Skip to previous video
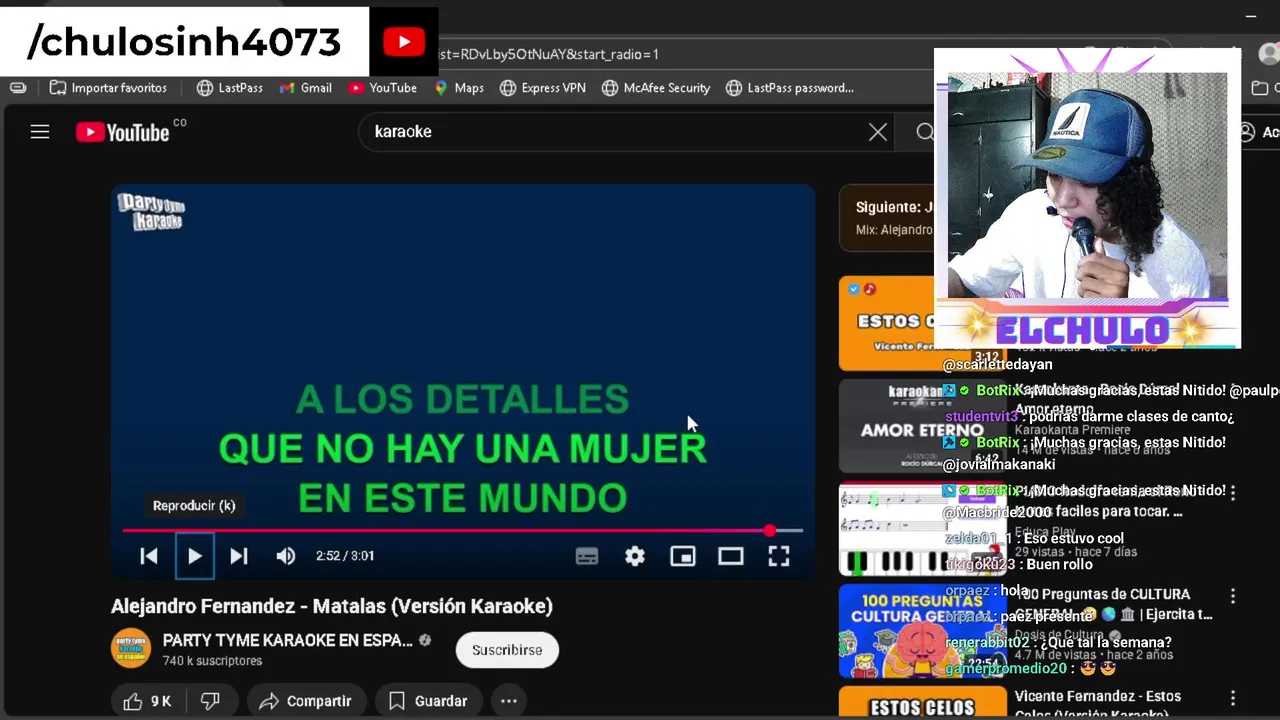The height and width of the screenshot is (720, 1280). [148, 556]
